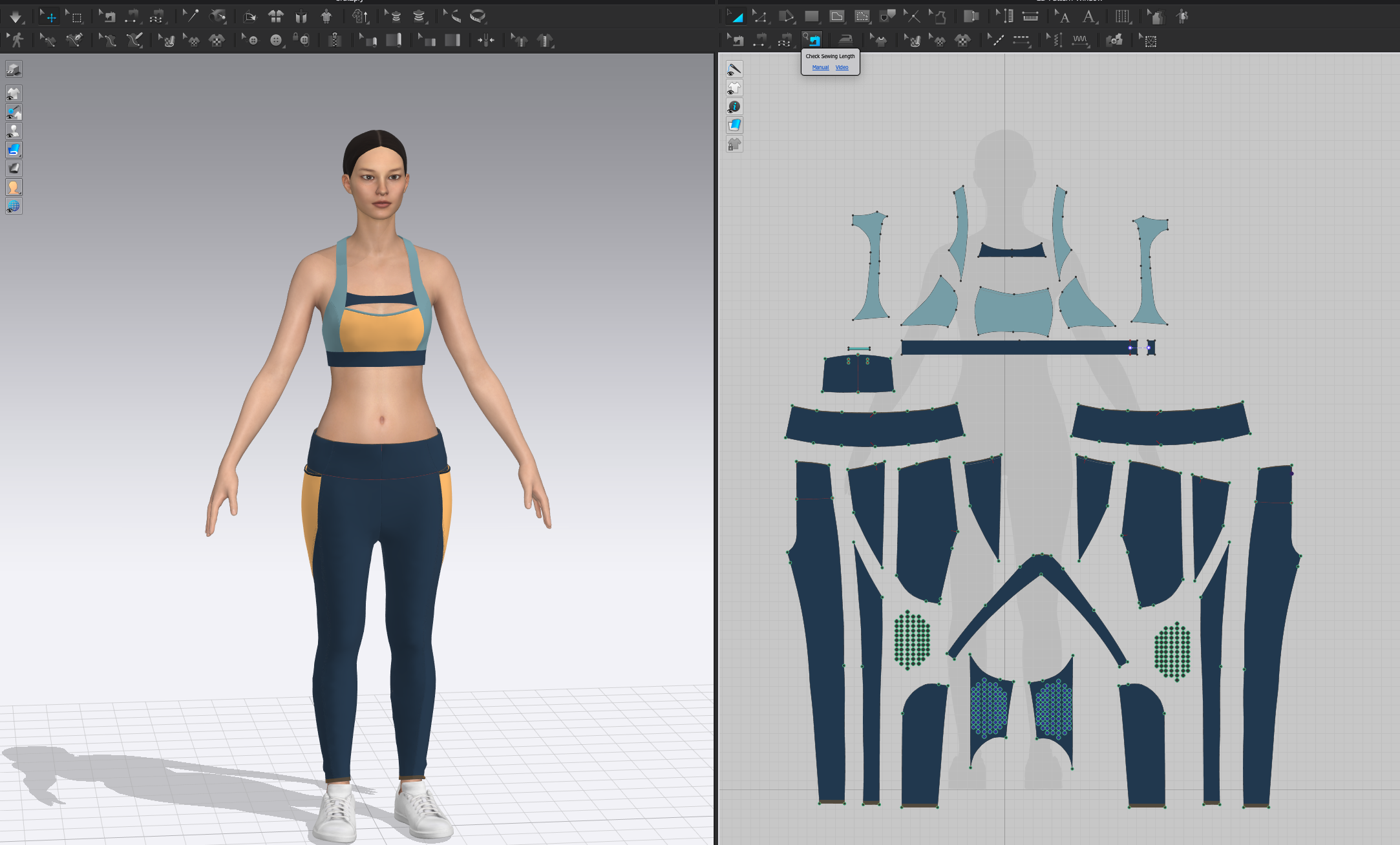Select the Internal Rectangle dashed tool

[862, 17]
